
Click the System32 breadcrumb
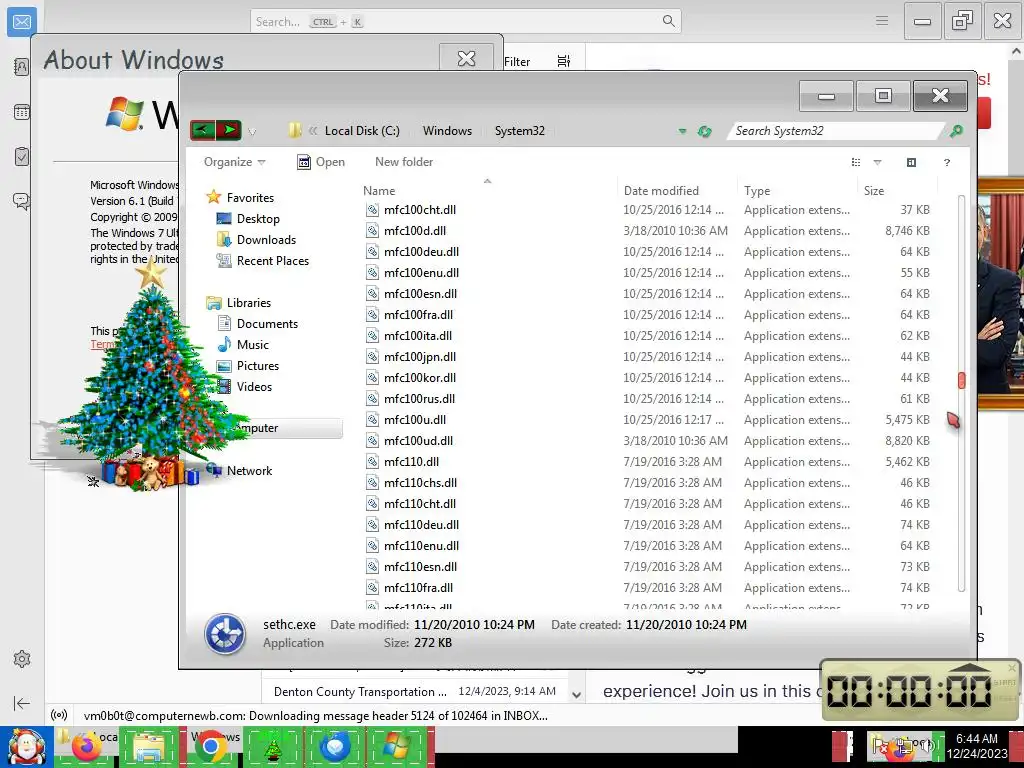[x=519, y=131]
